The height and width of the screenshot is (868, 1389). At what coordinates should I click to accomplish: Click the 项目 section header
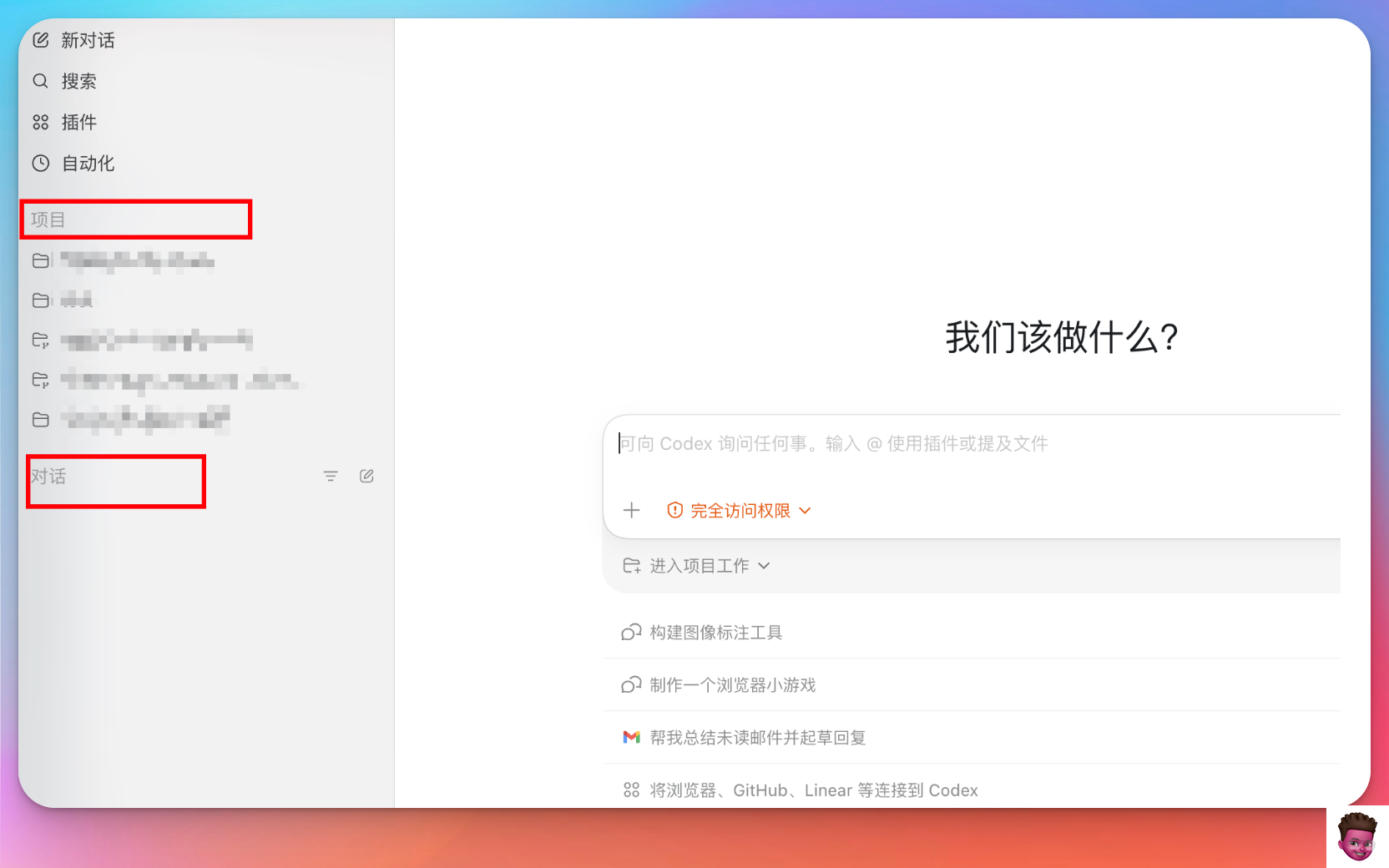coord(48,220)
